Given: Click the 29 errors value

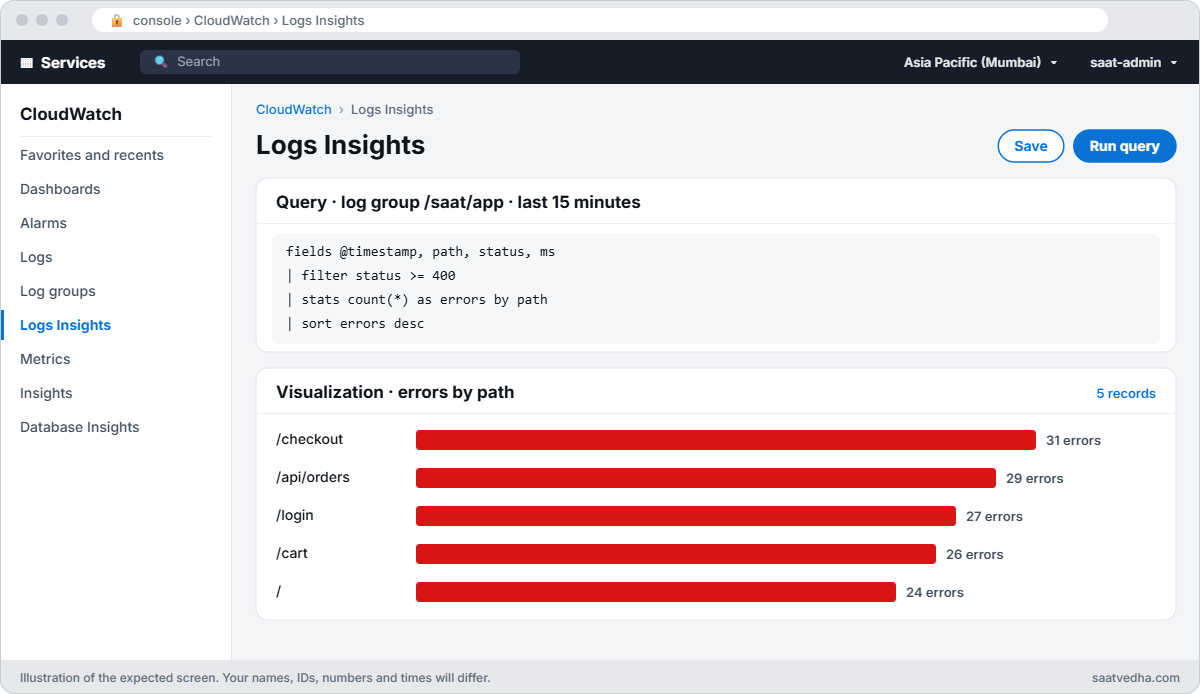Looking at the screenshot, I should [1034, 478].
